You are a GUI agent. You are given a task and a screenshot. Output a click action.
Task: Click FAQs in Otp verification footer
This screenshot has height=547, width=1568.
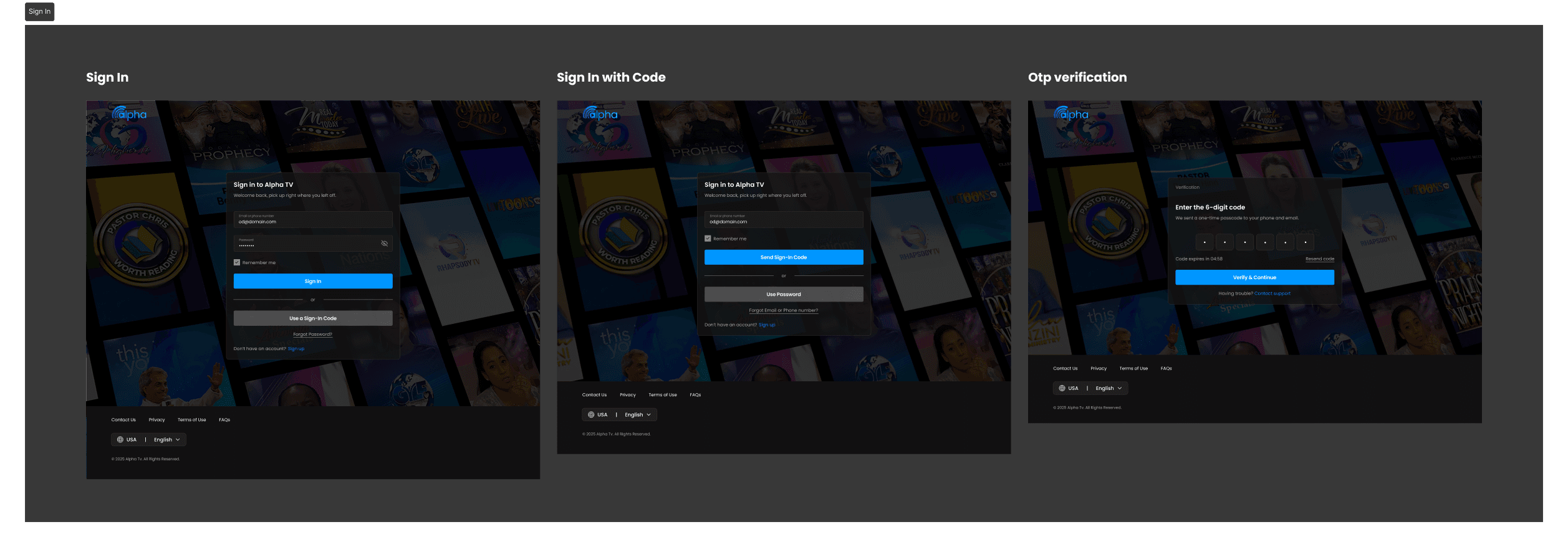coord(1166,369)
